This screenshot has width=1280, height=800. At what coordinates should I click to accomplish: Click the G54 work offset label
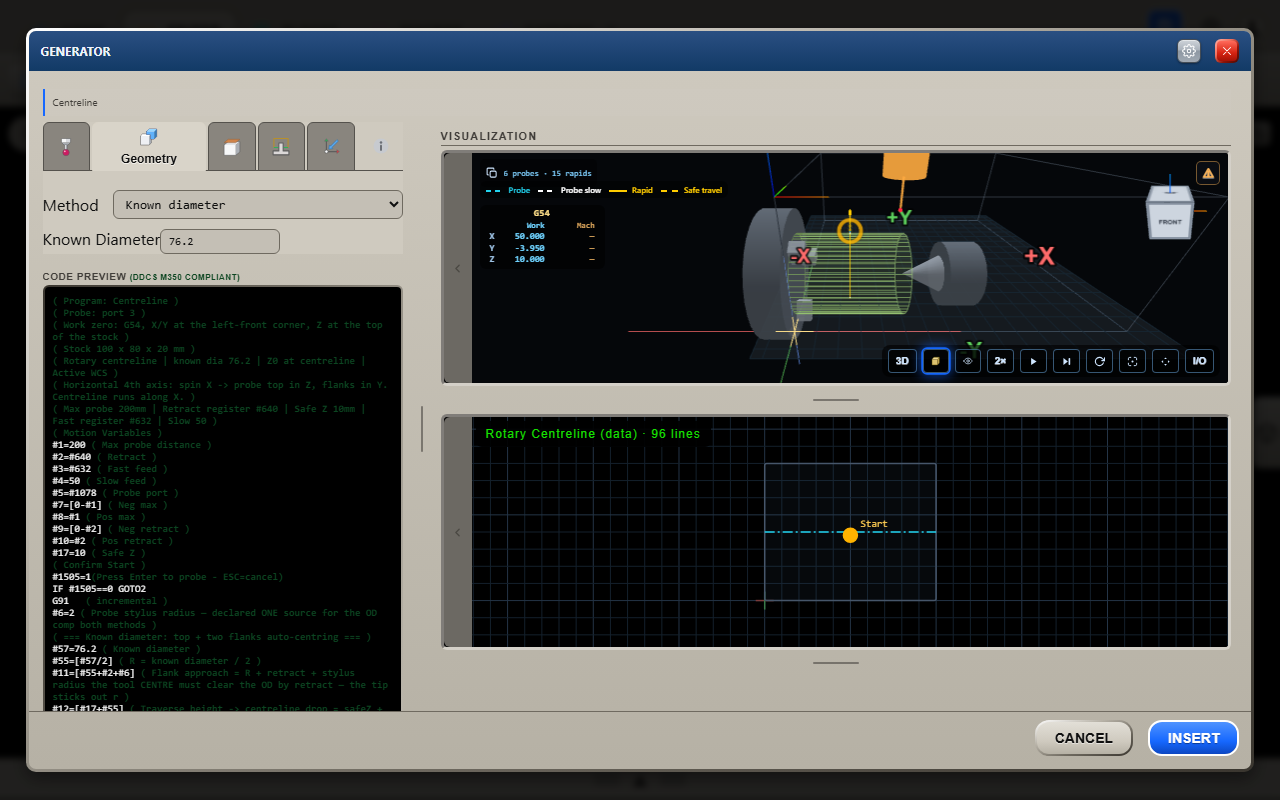point(541,213)
